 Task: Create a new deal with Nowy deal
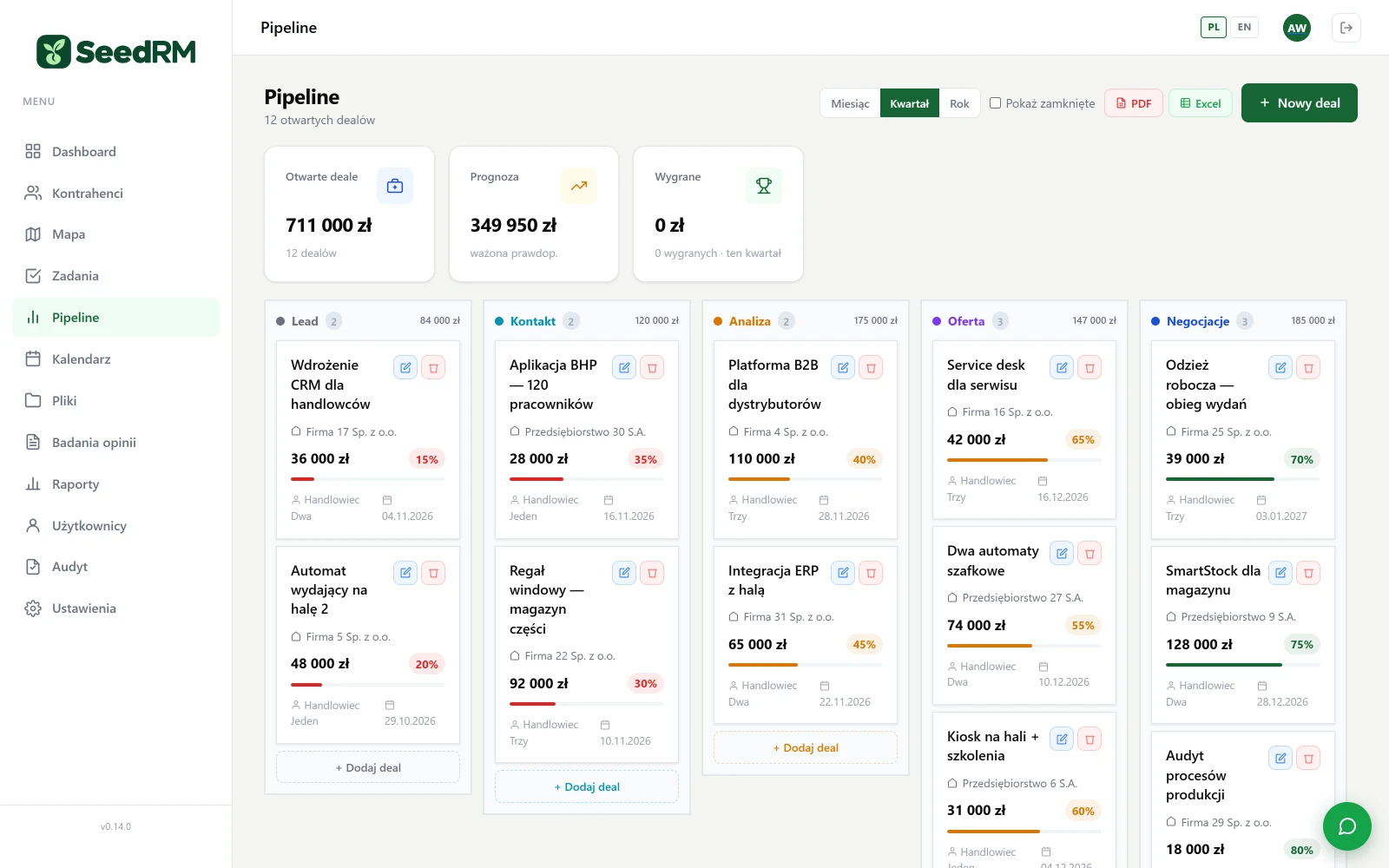(1300, 103)
